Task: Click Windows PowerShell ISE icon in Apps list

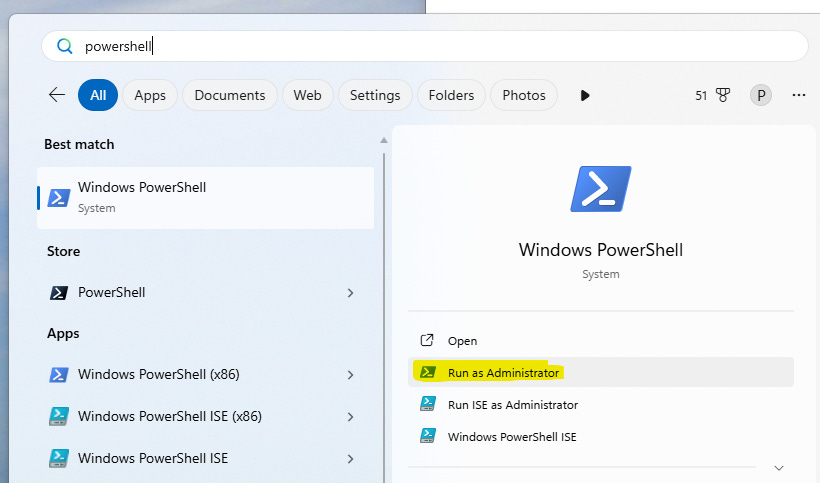Action: (x=59, y=458)
